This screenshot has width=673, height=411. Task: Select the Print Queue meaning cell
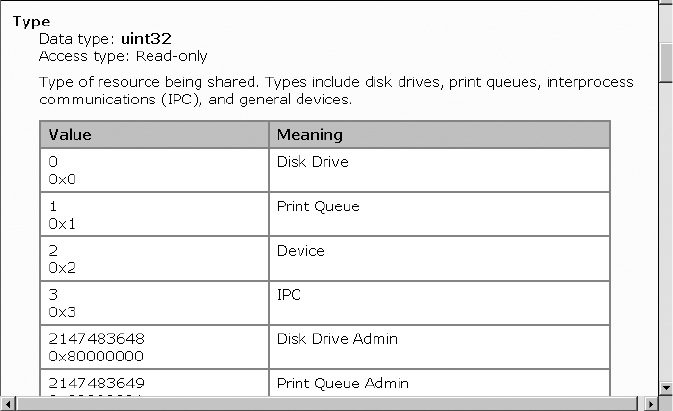tap(317, 206)
